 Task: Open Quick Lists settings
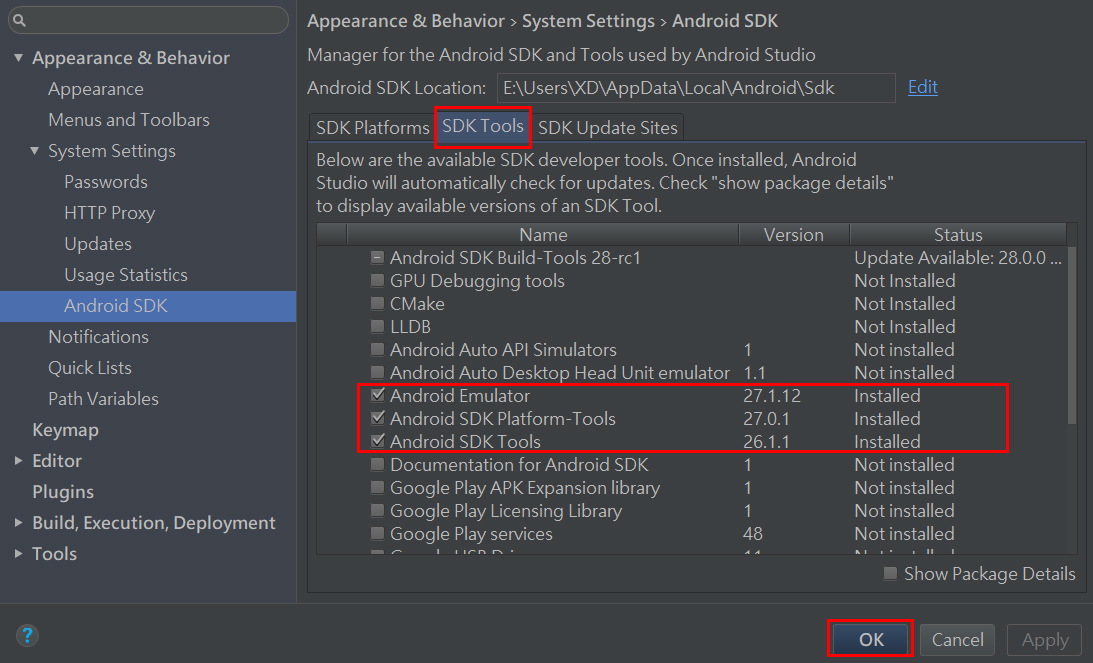tap(90, 367)
